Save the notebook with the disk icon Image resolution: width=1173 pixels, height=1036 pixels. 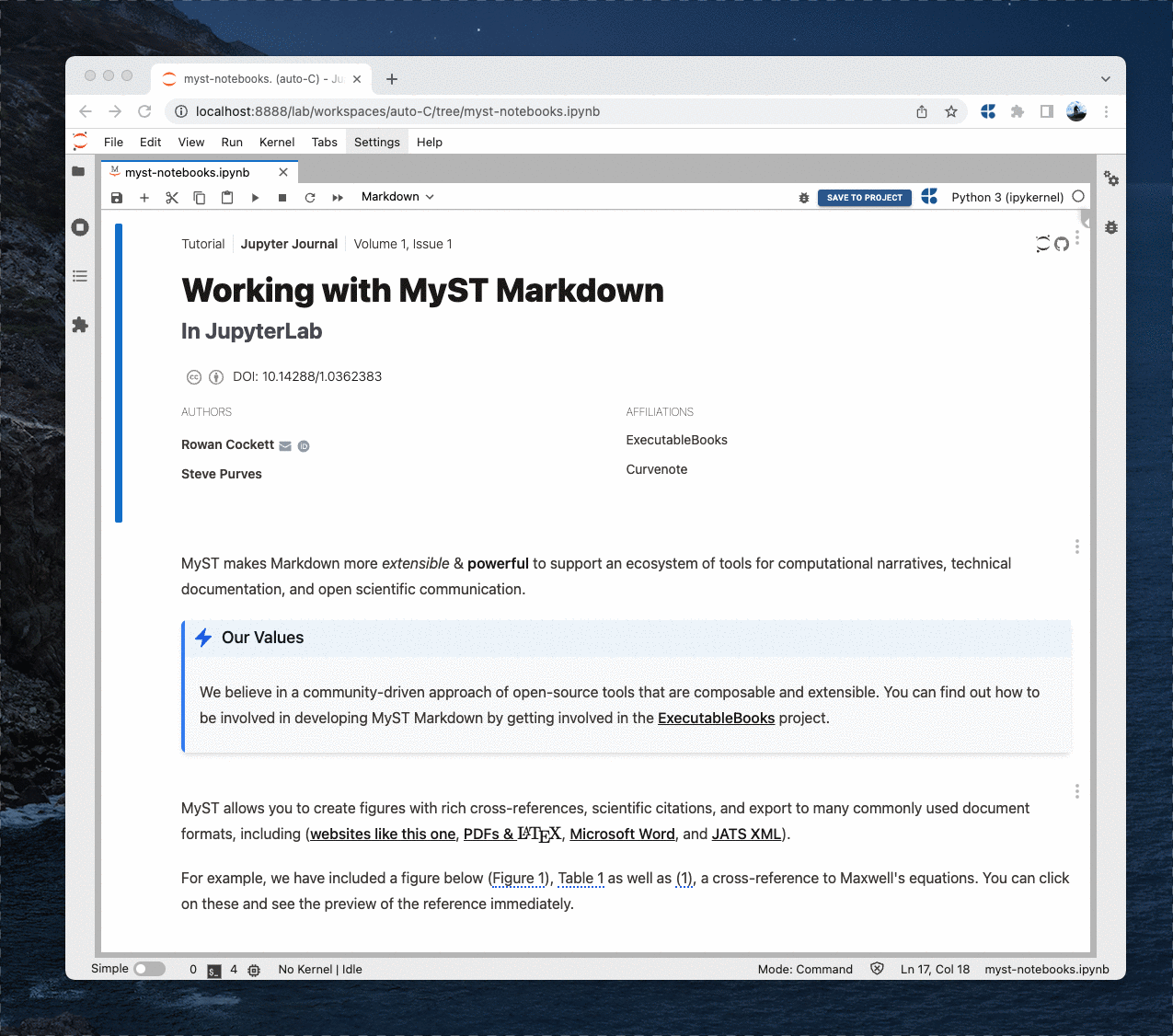point(117,198)
